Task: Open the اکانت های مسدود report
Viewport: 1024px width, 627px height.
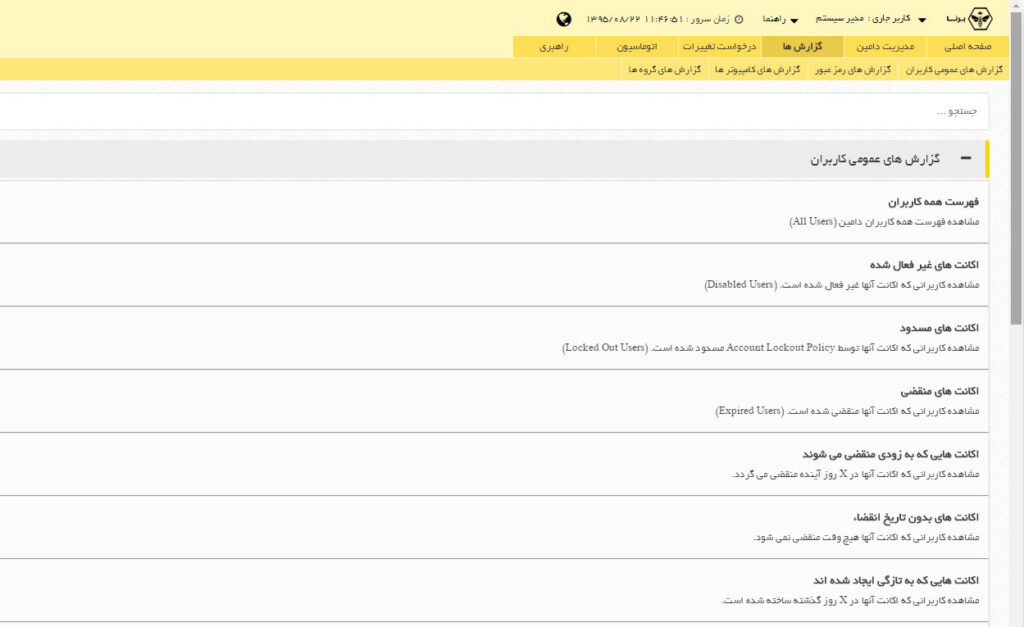Action: (939, 328)
